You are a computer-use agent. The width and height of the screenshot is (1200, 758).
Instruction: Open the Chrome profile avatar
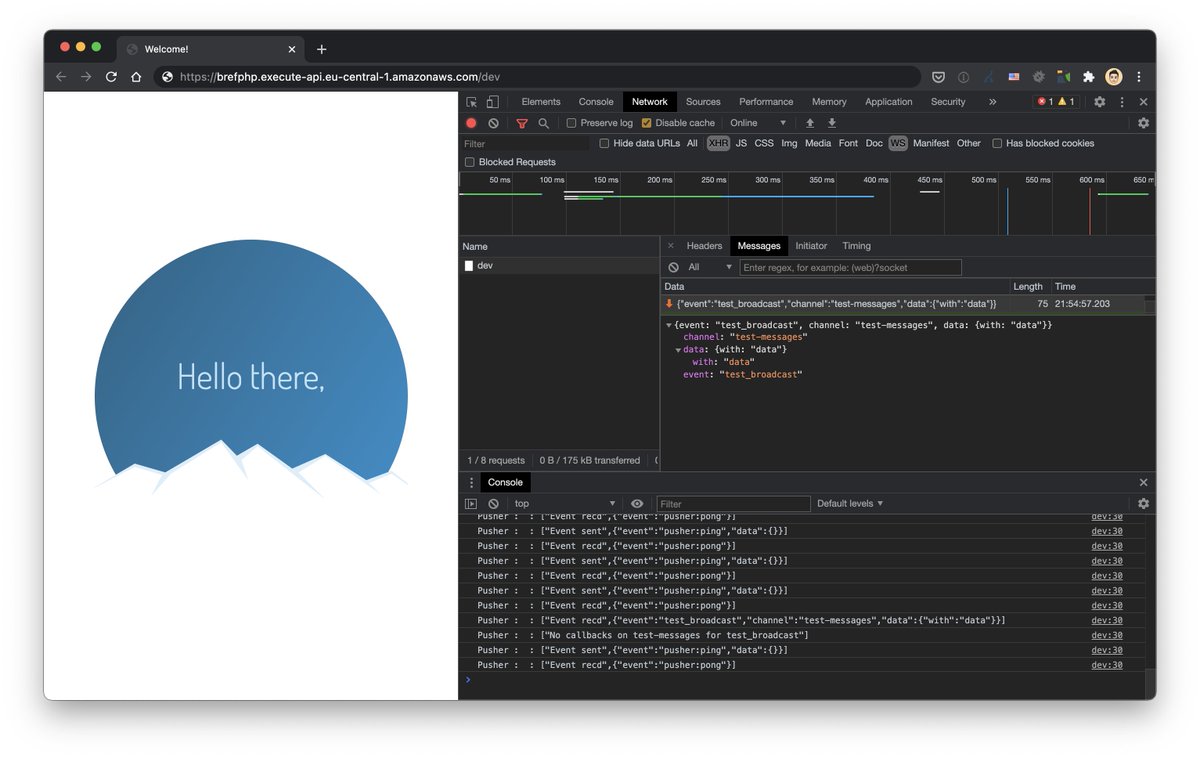[1113, 77]
